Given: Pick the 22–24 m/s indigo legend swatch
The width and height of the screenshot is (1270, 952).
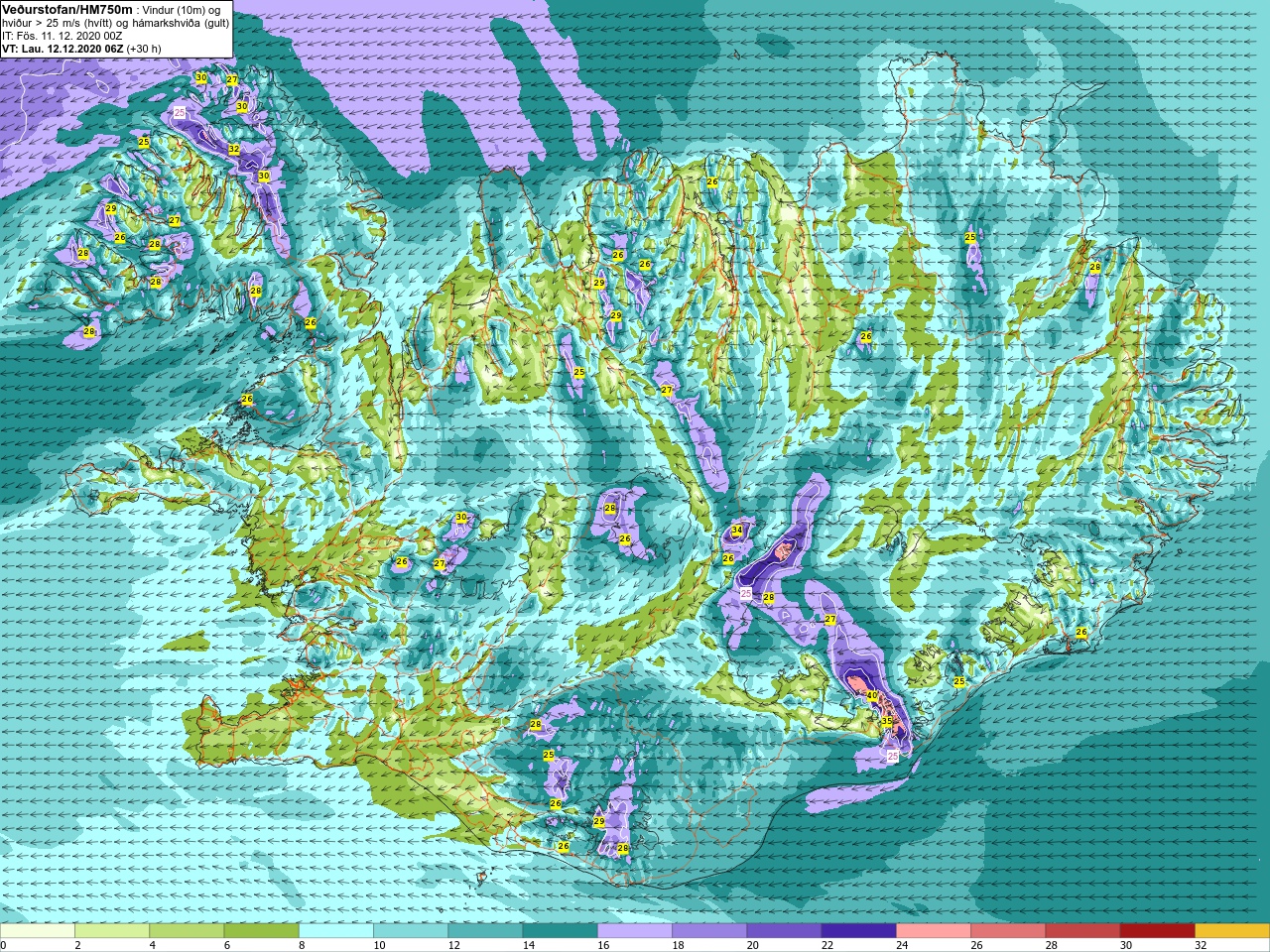Looking at the screenshot, I should point(858,931).
